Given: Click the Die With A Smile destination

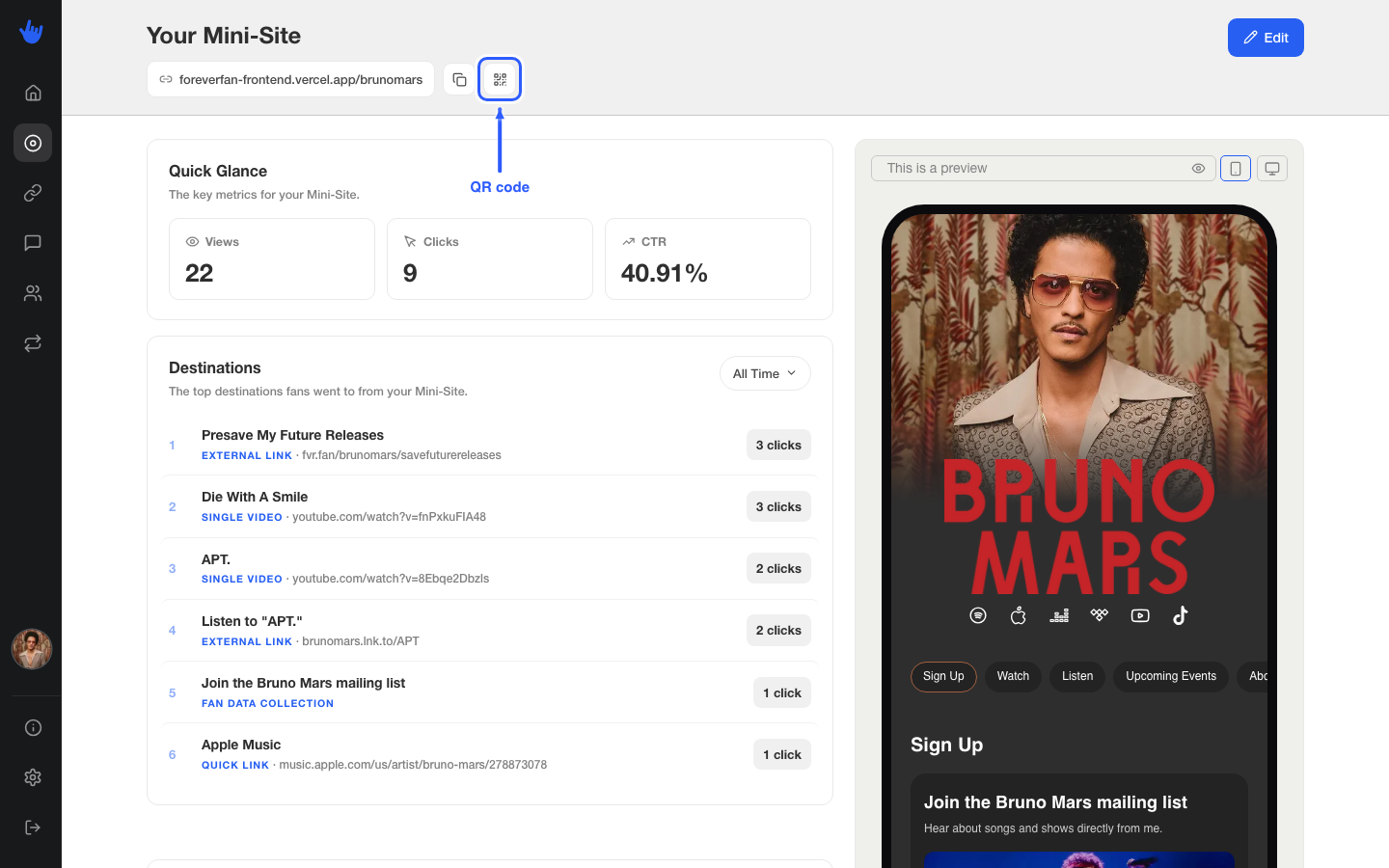Looking at the screenshot, I should click(490, 506).
